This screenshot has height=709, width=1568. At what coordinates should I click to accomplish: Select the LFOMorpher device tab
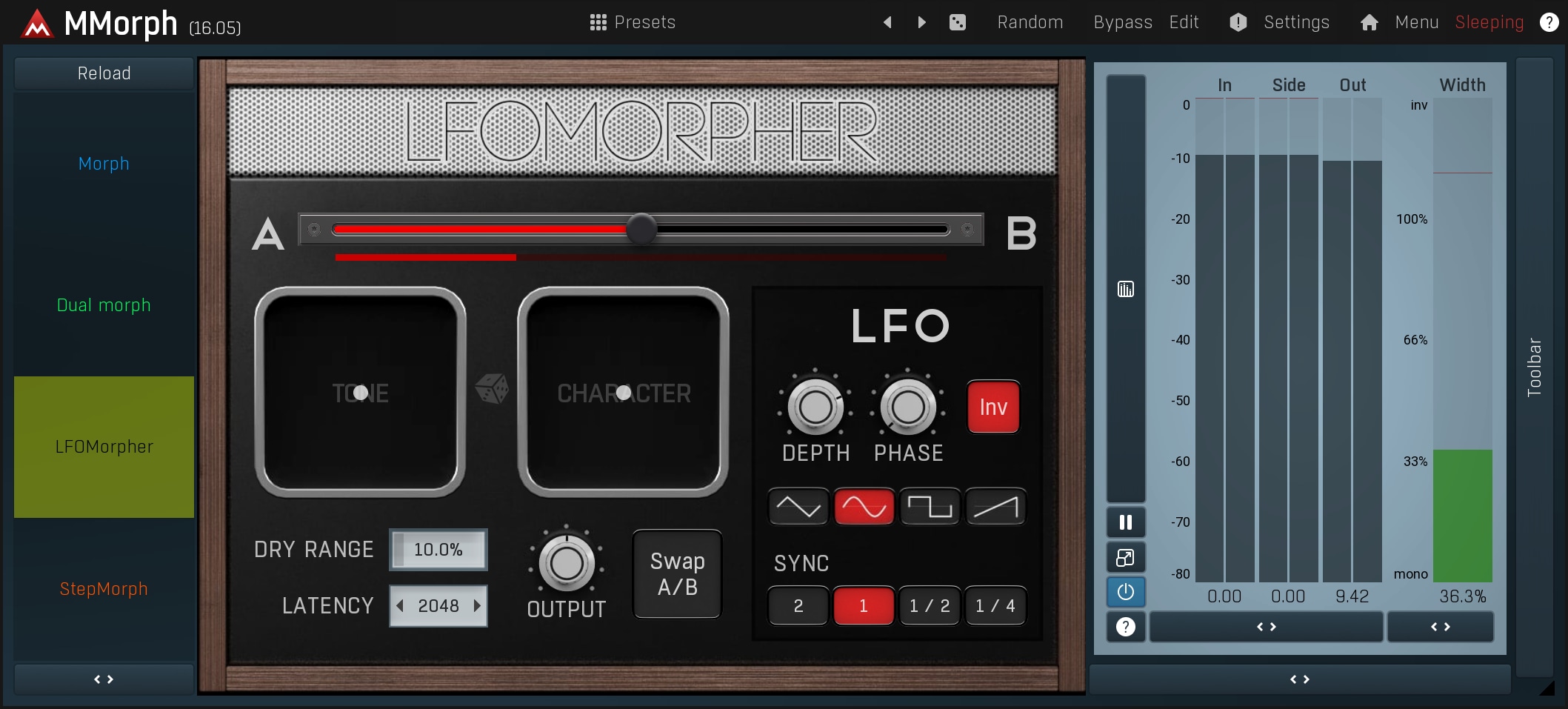104,447
